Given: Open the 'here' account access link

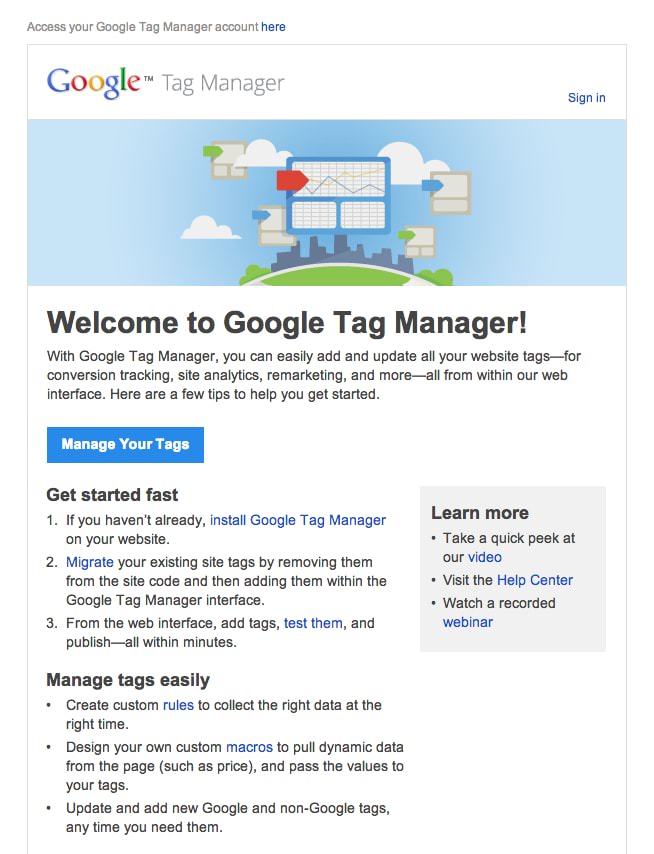Looking at the screenshot, I should (273, 27).
